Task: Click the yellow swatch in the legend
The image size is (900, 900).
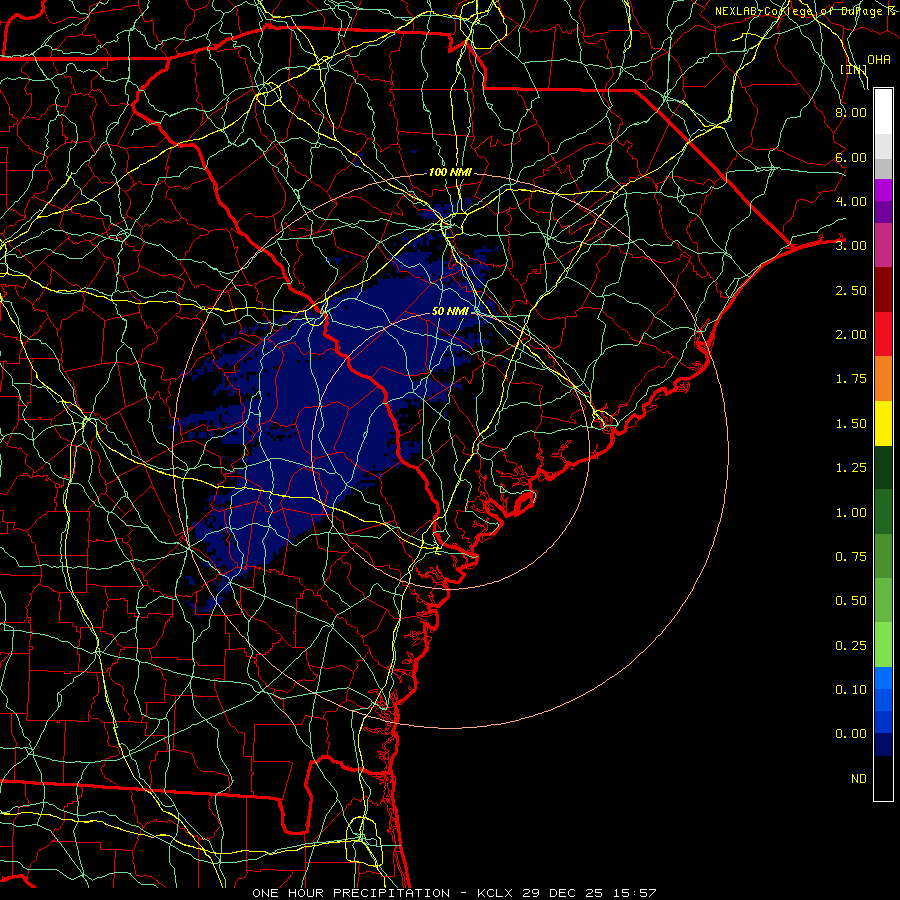Action: [883, 423]
